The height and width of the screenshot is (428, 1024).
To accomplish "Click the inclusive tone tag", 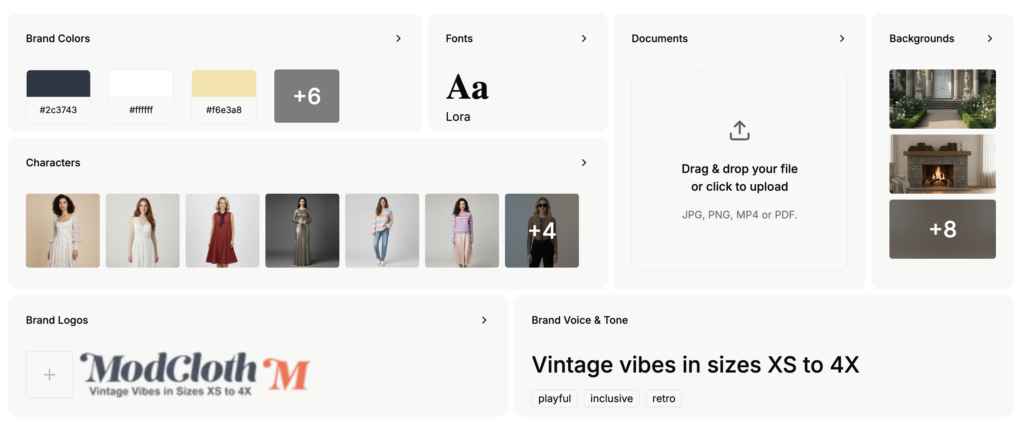I will click(x=612, y=399).
